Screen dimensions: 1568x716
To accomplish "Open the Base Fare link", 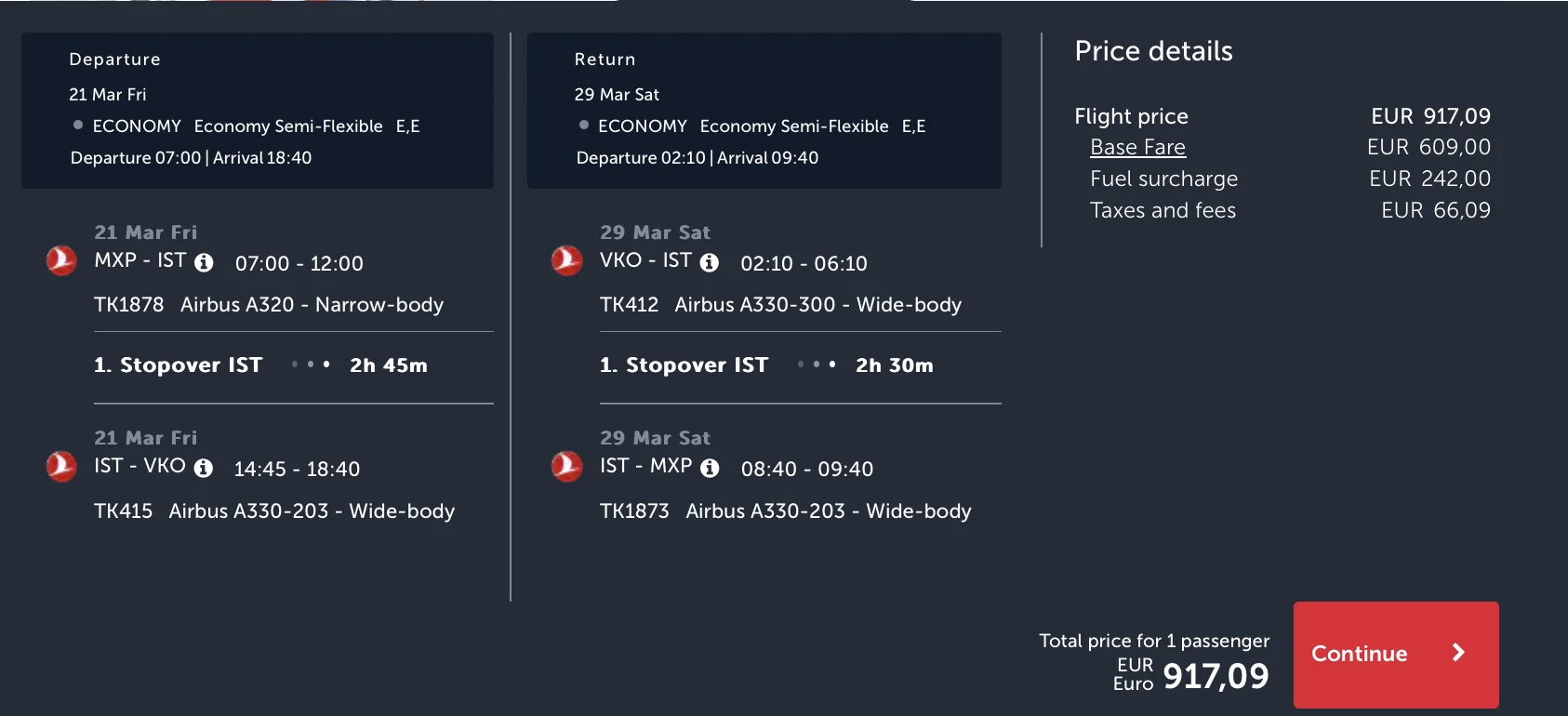I will [x=1137, y=147].
